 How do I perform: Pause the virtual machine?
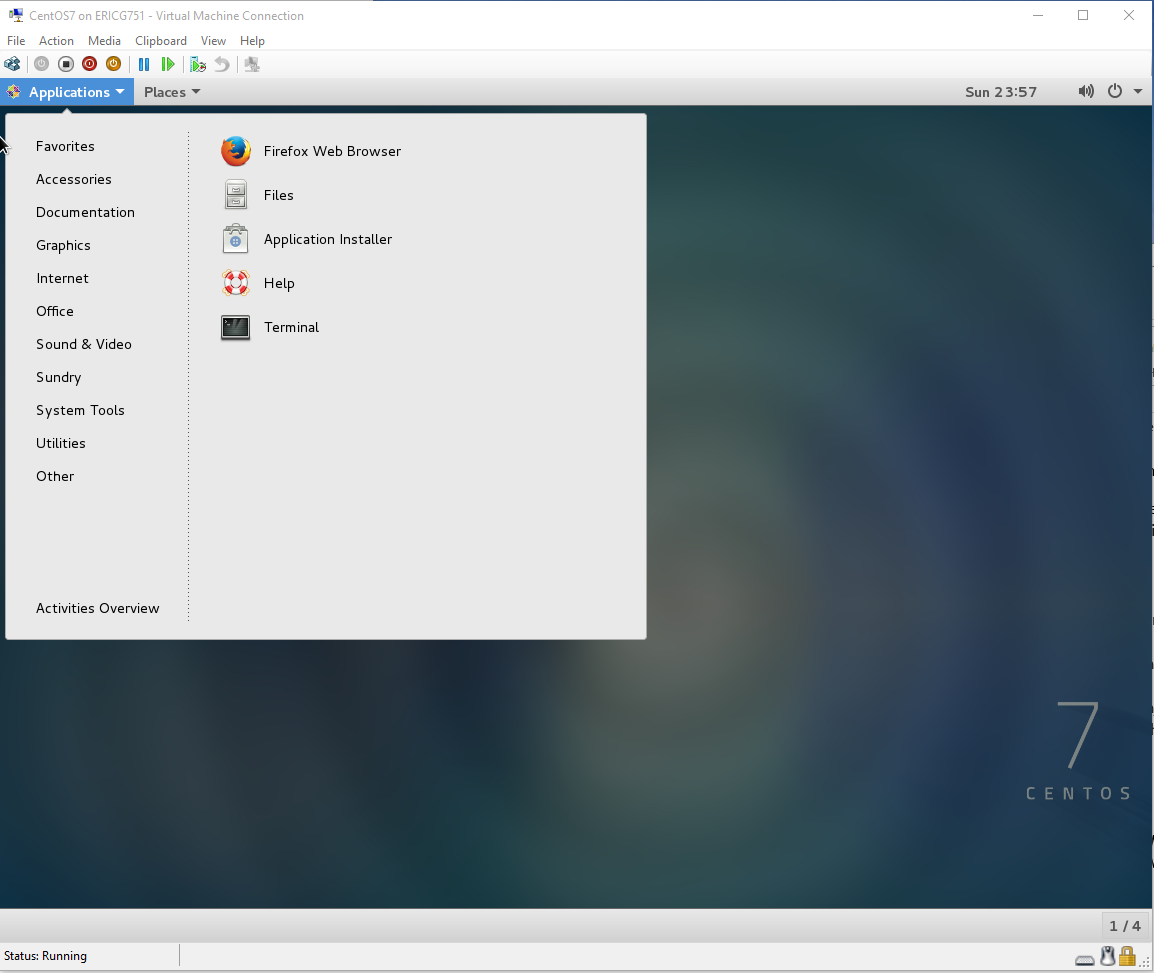144,65
